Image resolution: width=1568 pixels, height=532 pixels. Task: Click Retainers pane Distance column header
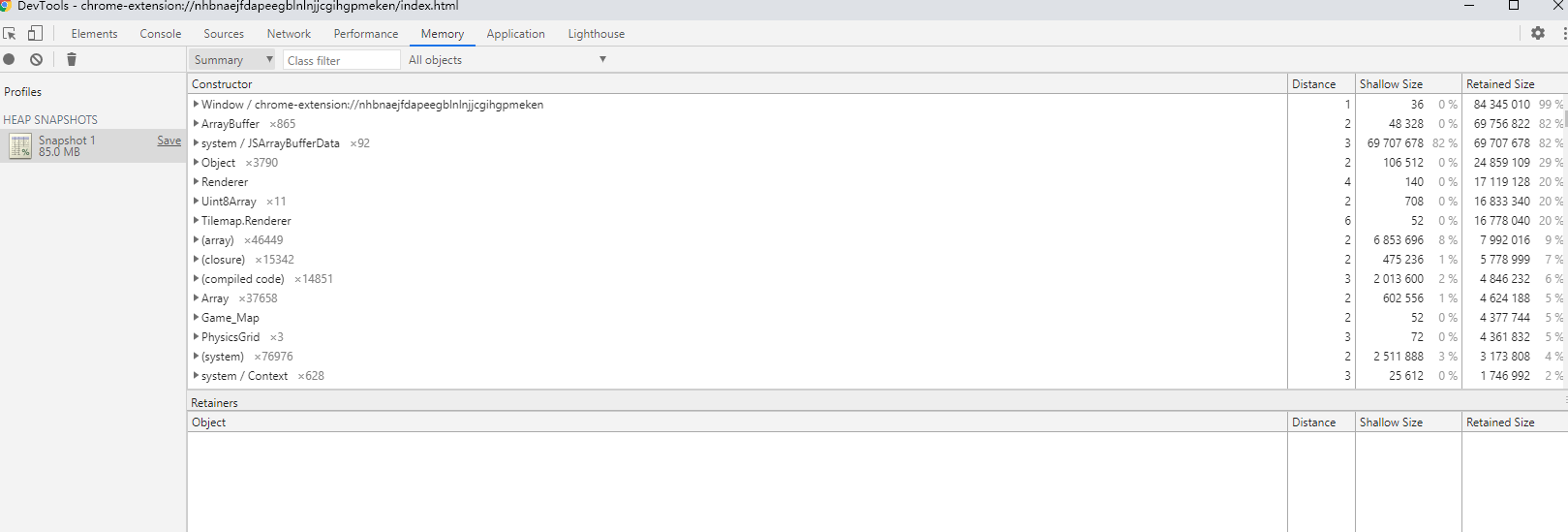tap(1321, 422)
